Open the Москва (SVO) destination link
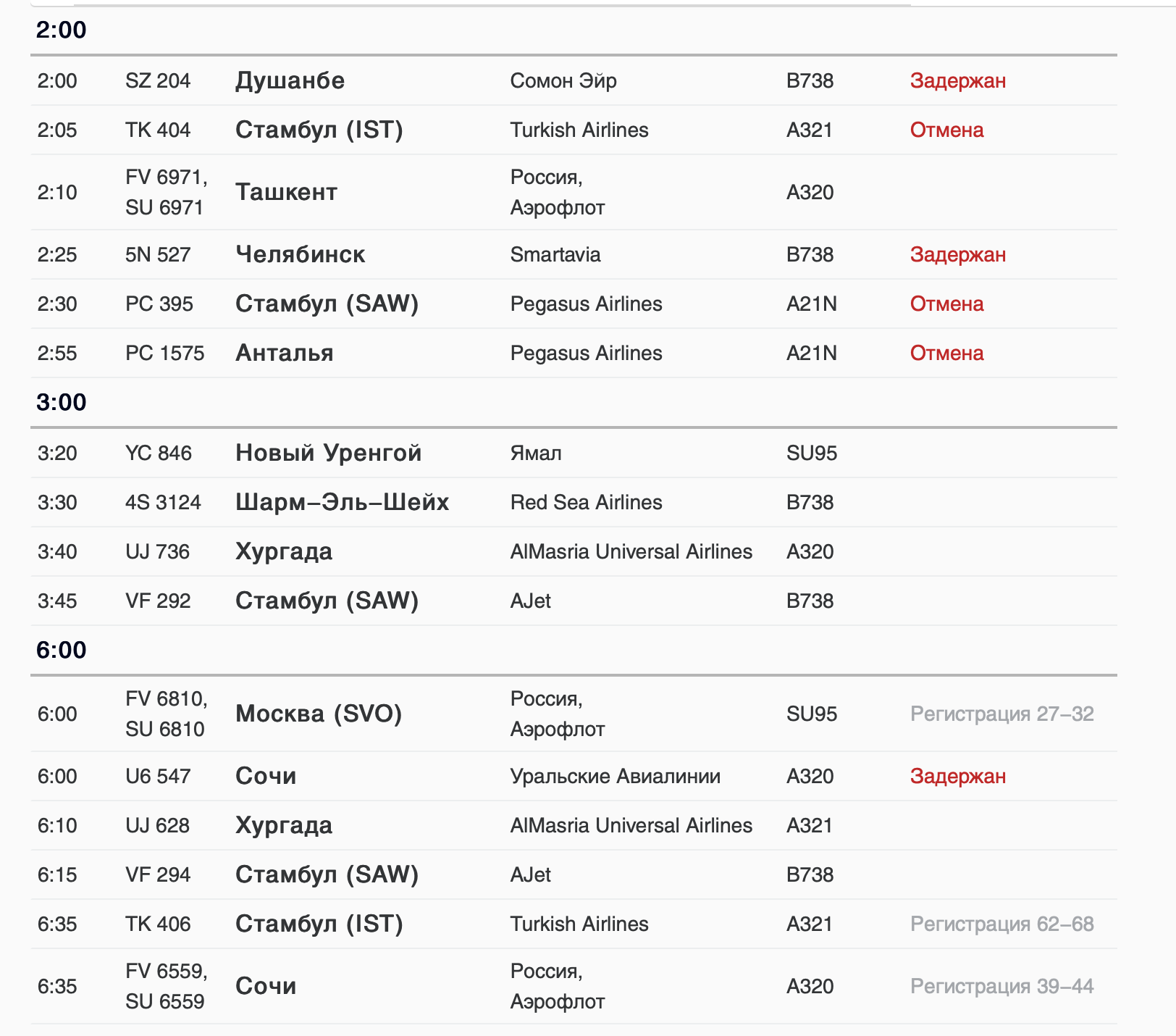1176x1036 pixels. tap(319, 714)
